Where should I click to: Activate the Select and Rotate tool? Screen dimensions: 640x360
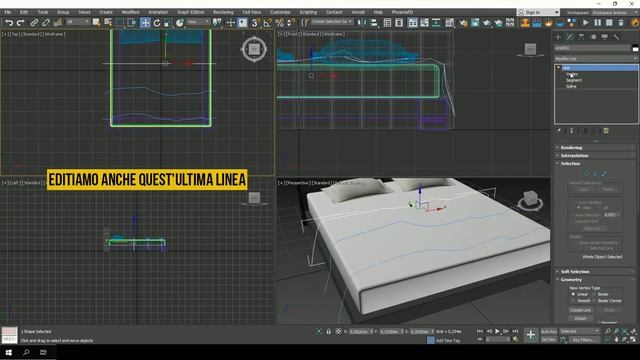(x=157, y=23)
